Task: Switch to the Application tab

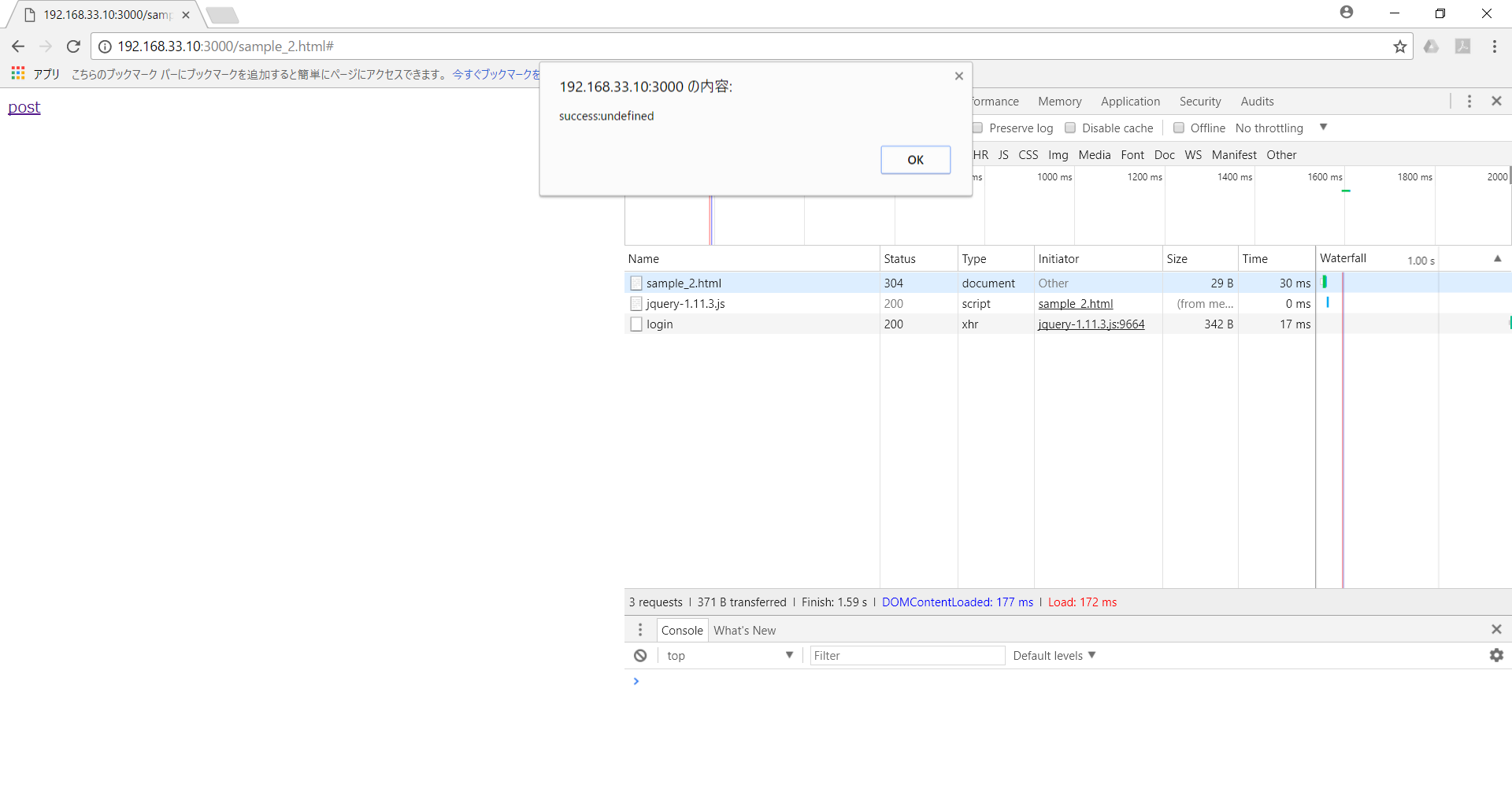Action: click(1130, 102)
